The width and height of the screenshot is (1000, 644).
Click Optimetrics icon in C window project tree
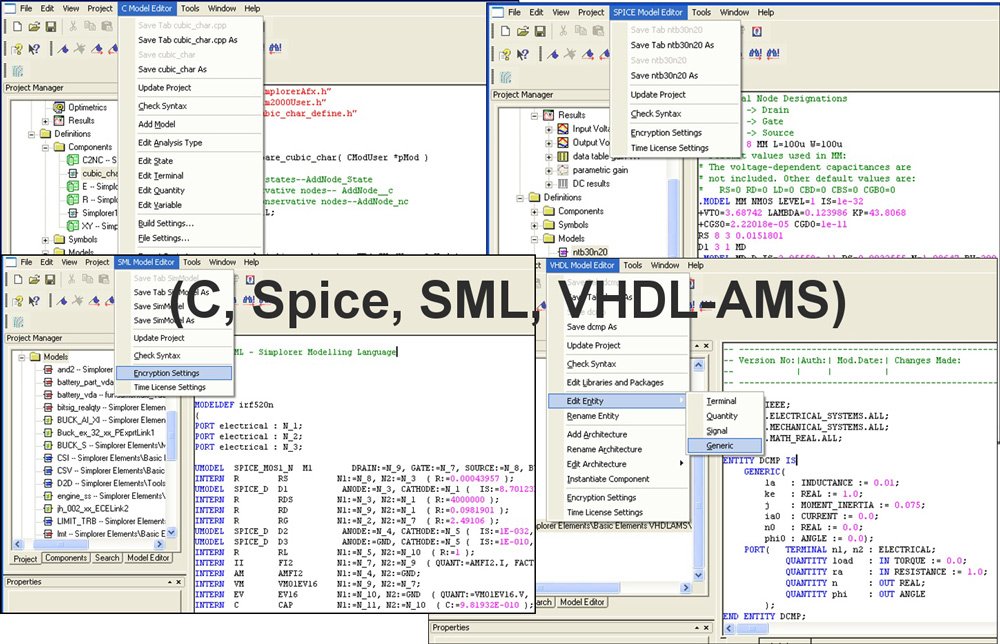tap(59, 107)
